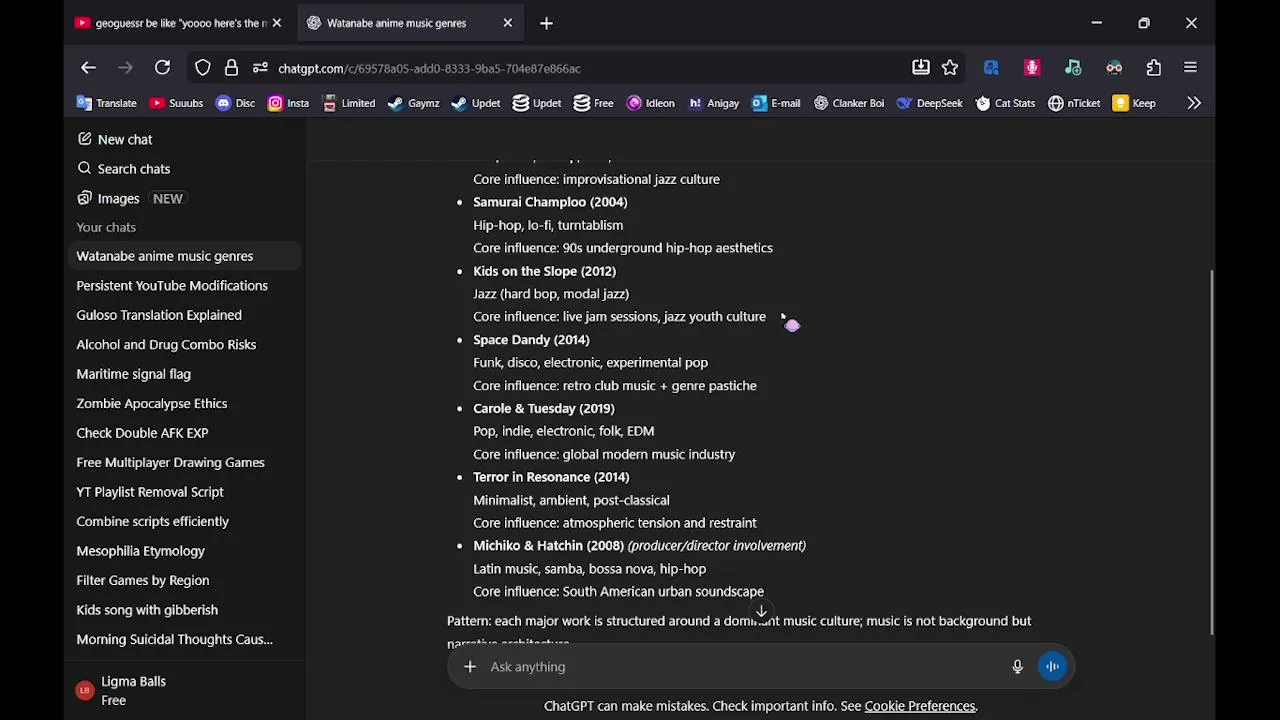
Task: Open a new browser tab
Action: pyautogui.click(x=546, y=23)
